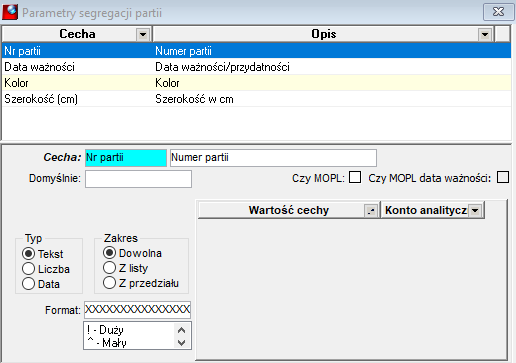Select the Kolor row in the list
This screenshot has height=363, width=516.
click(x=256, y=83)
